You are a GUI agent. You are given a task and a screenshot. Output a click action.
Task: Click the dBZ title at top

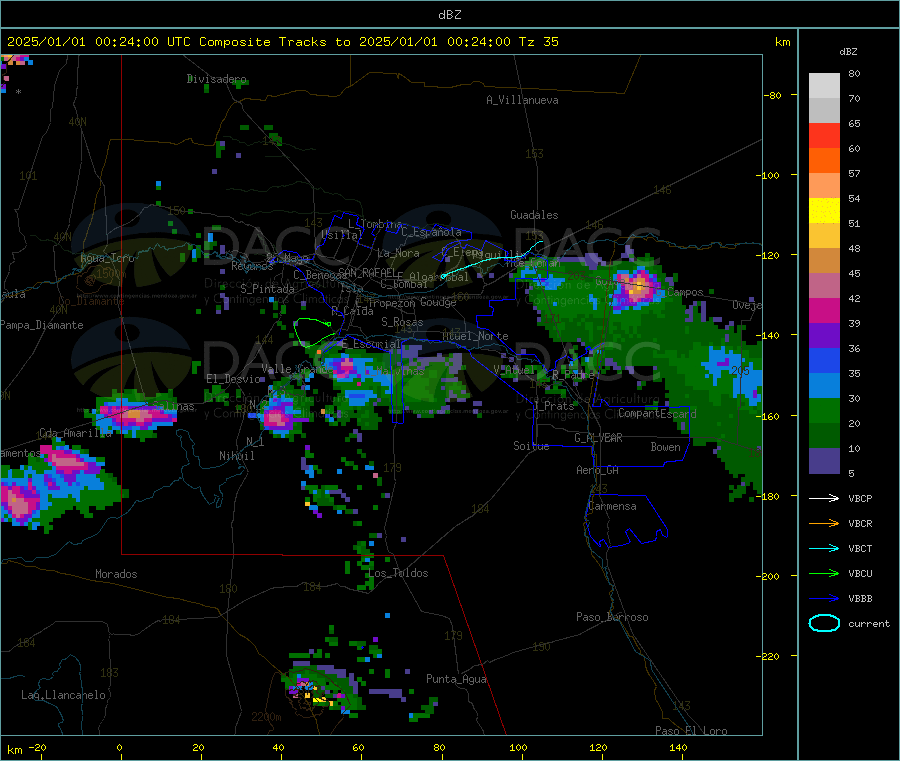[x=449, y=15]
